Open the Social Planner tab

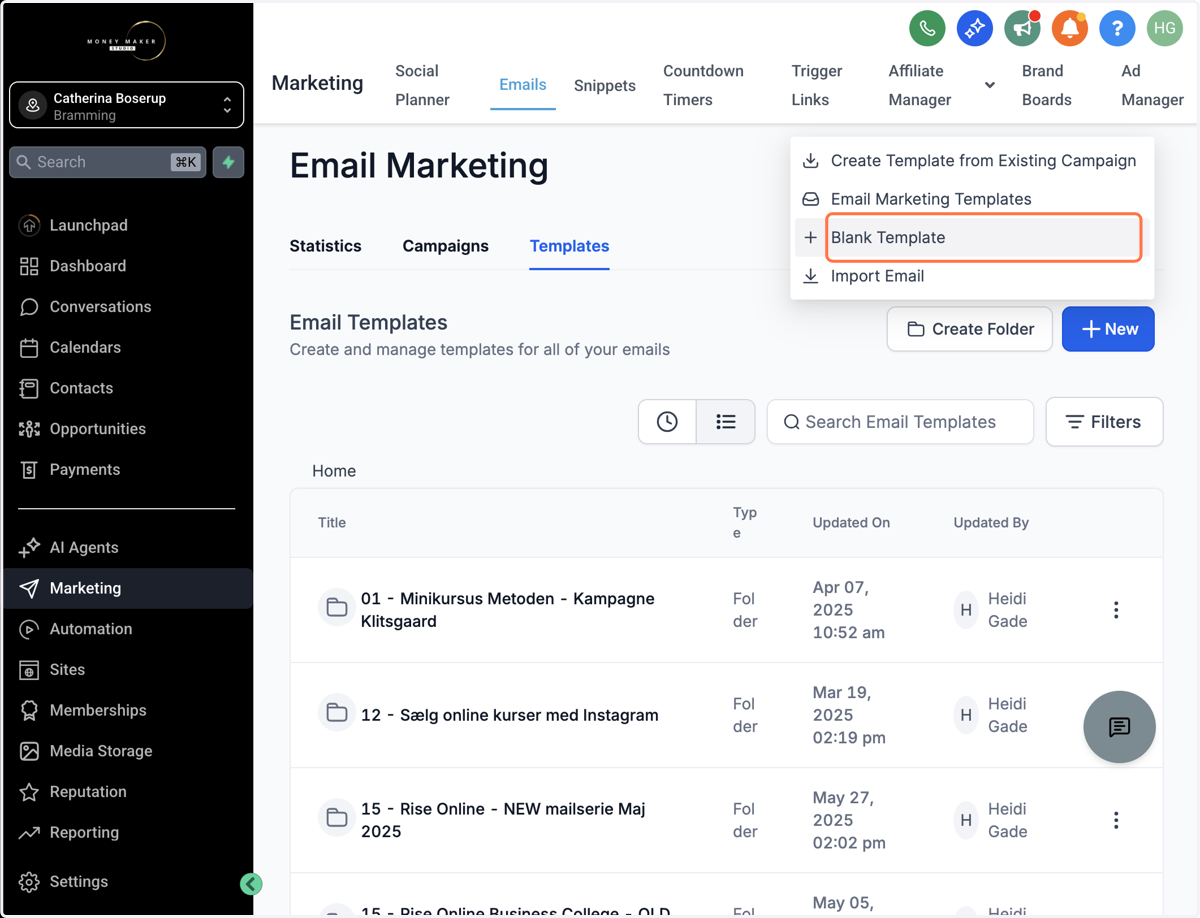point(422,85)
